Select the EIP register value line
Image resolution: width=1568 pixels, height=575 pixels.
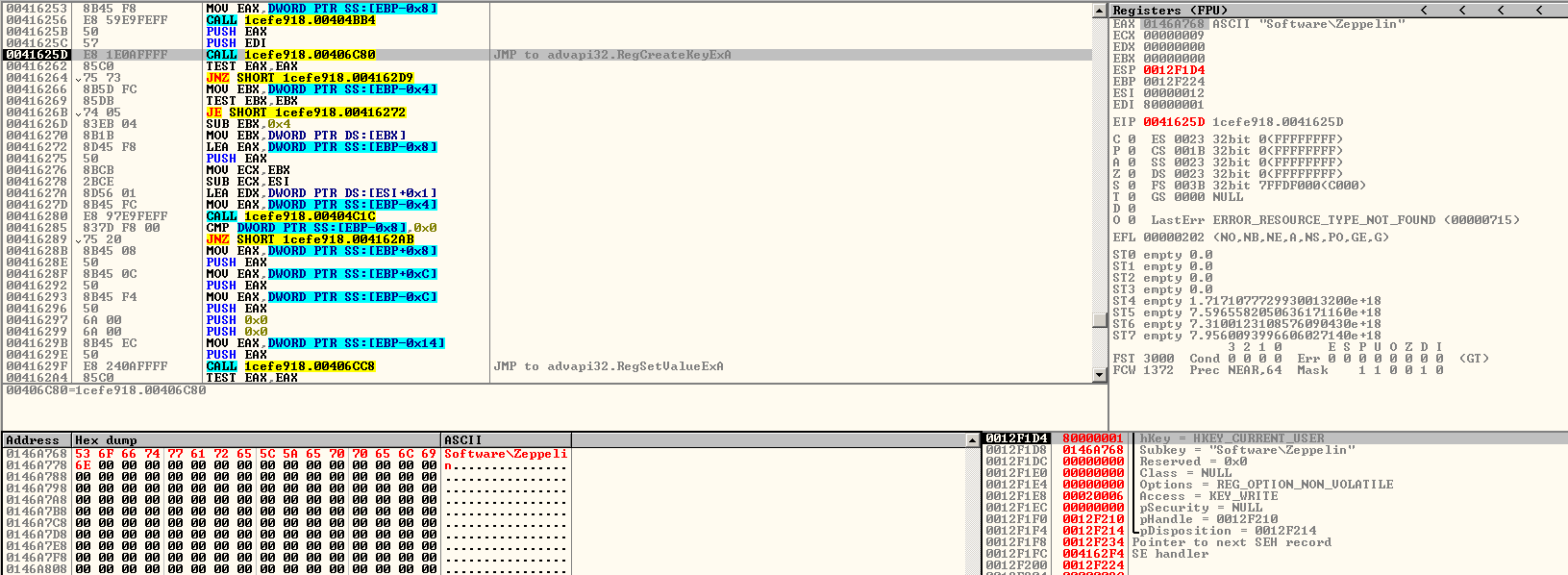[x=1228, y=122]
